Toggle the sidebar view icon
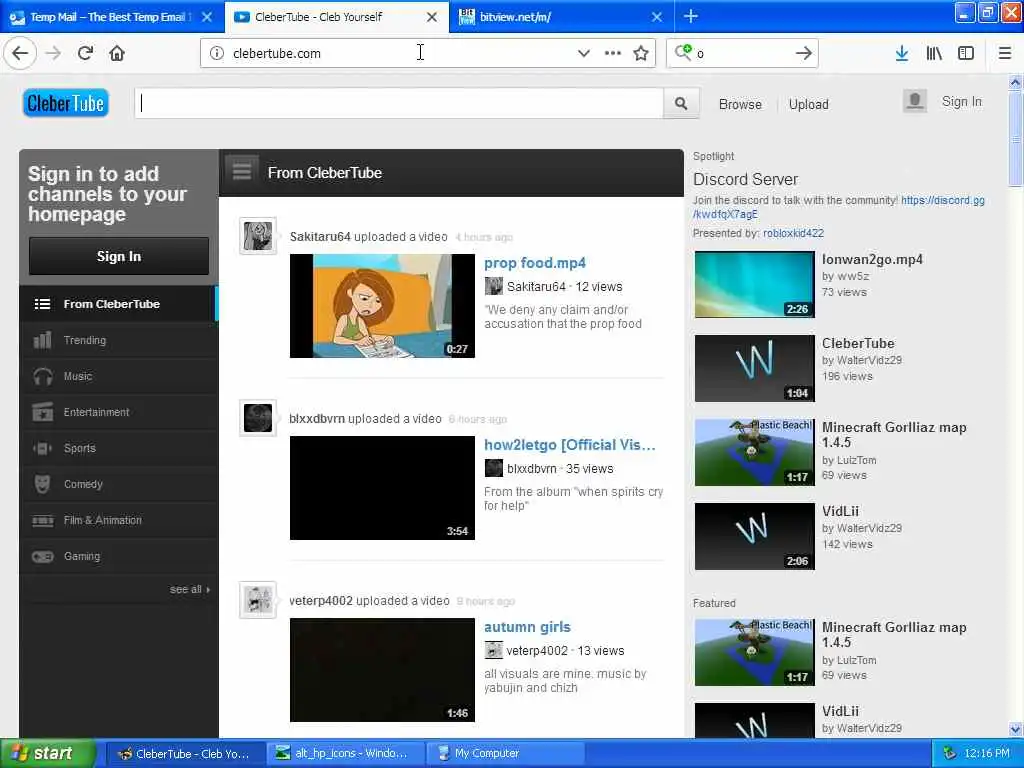 point(966,53)
